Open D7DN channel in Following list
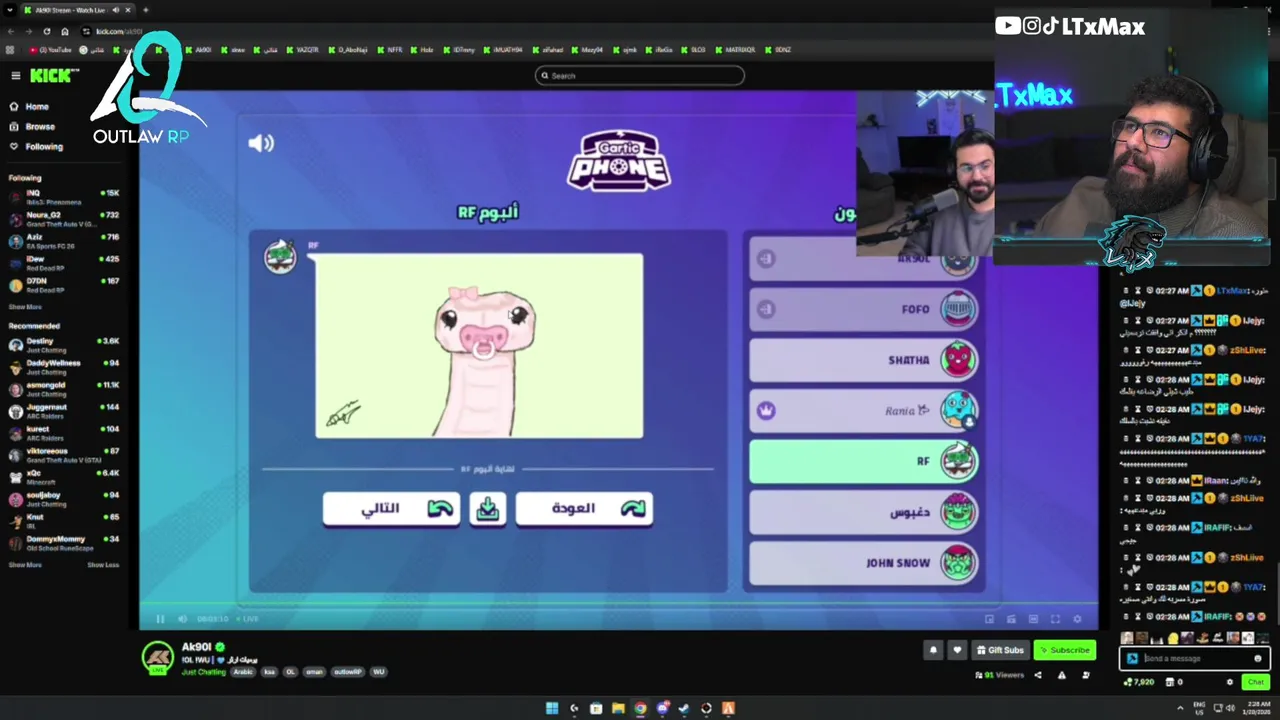The height and width of the screenshot is (720, 1280). (64, 284)
